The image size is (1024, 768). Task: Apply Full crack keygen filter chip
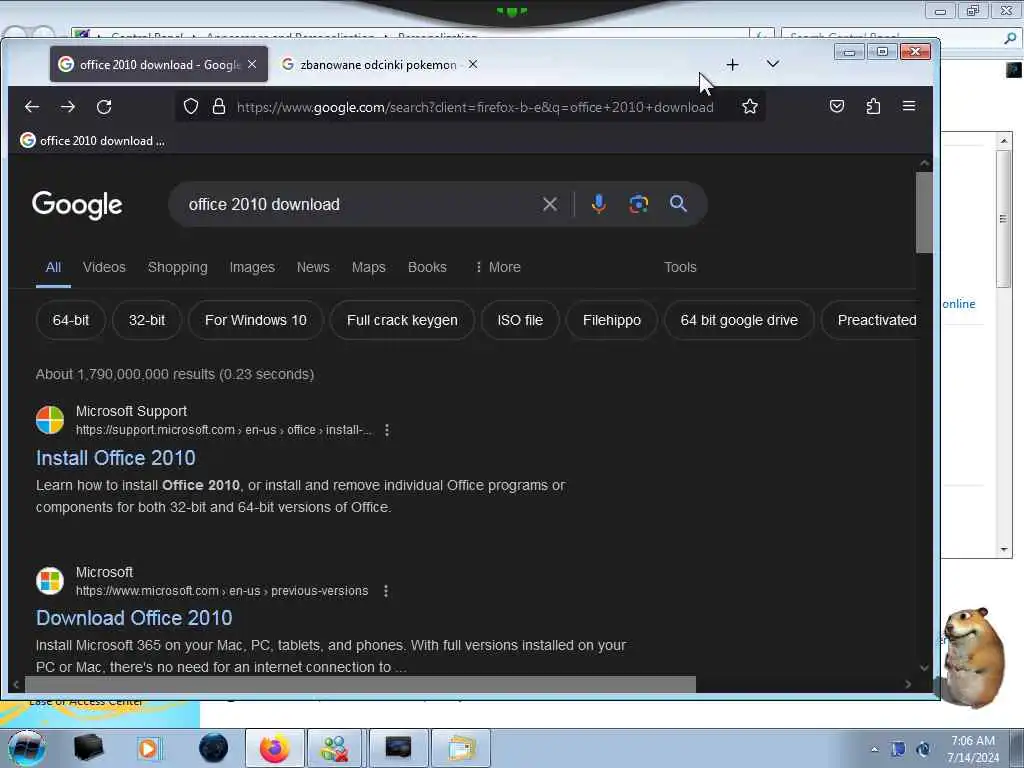coord(402,320)
